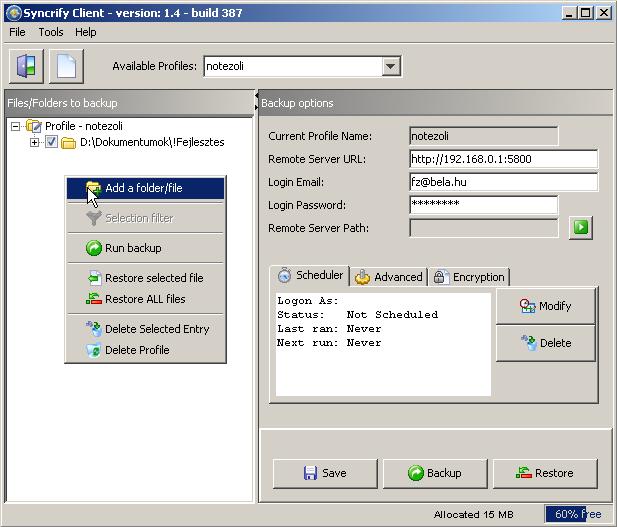Select the Profile - notezoli tree label
The height and width of the screenshot is (527, 617).
coord(83,126)
